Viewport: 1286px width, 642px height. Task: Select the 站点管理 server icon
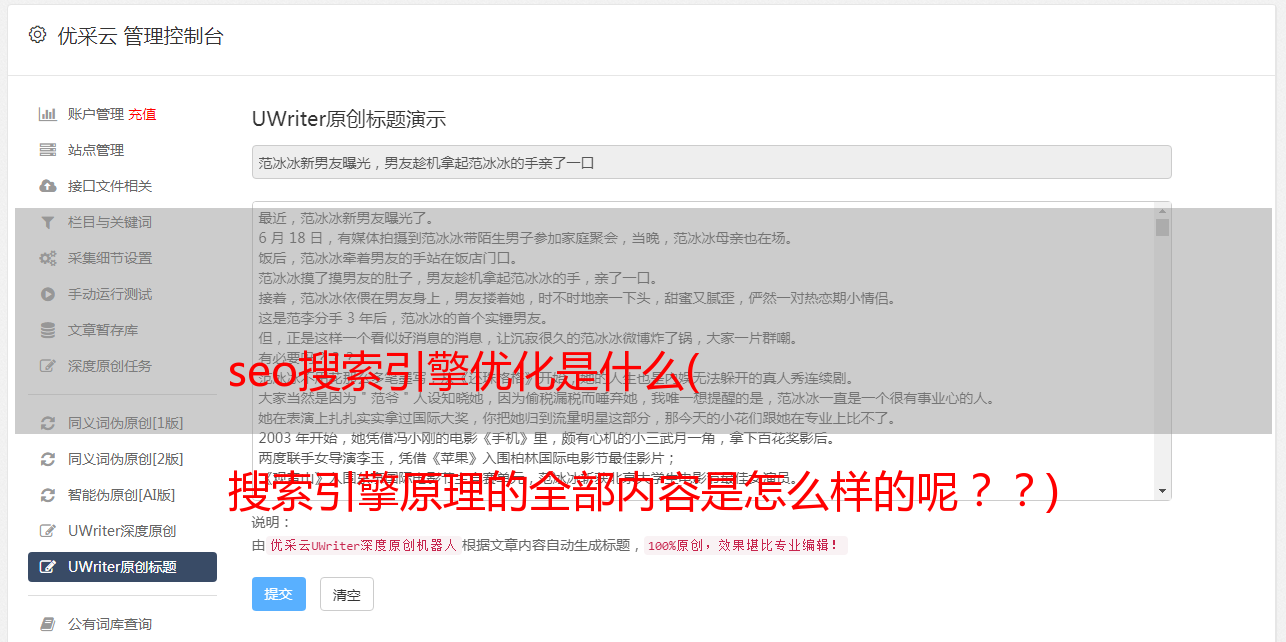47,150
